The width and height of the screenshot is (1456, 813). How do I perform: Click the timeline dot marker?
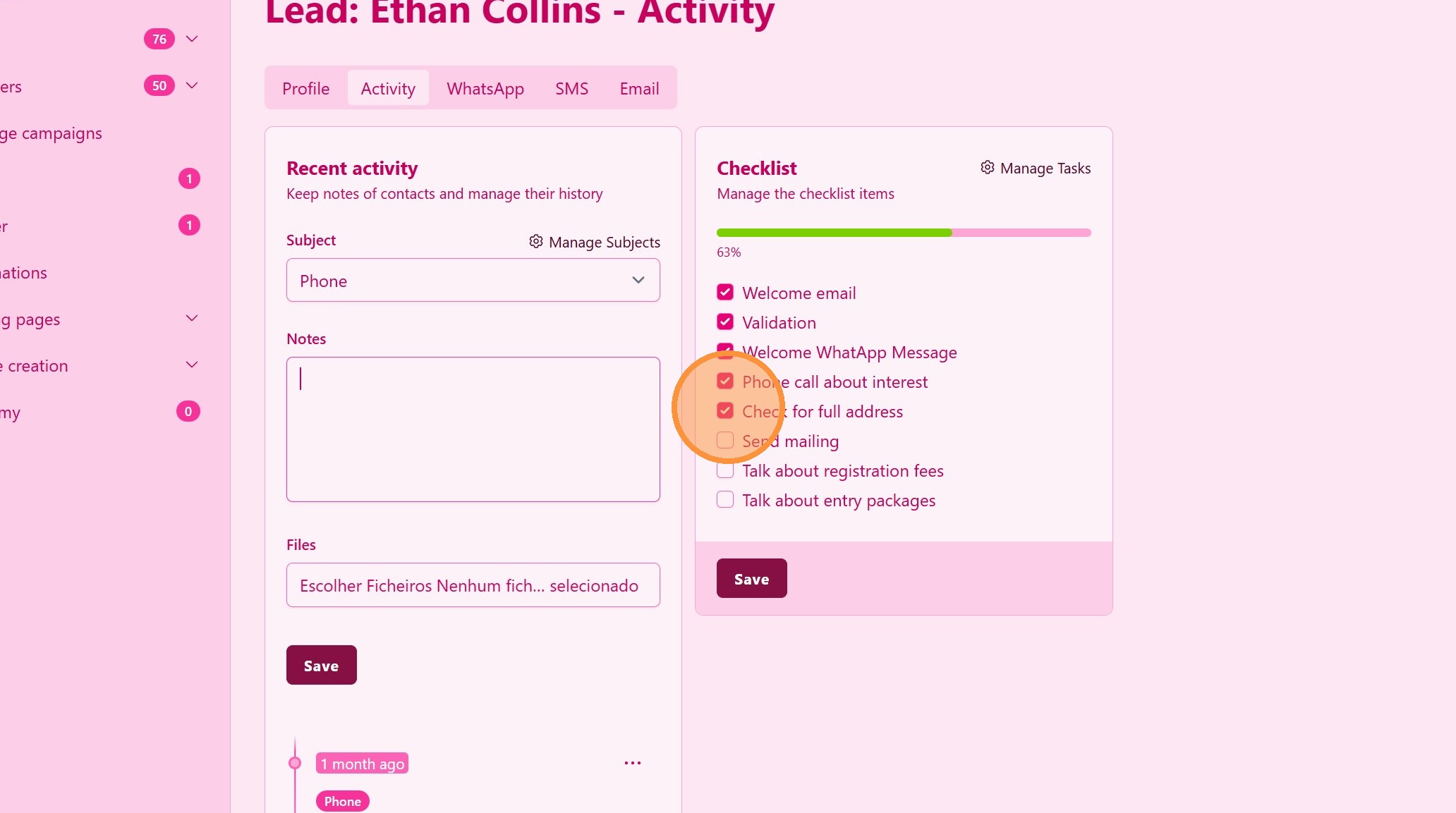pyautogui.click(x=295, y=763)
